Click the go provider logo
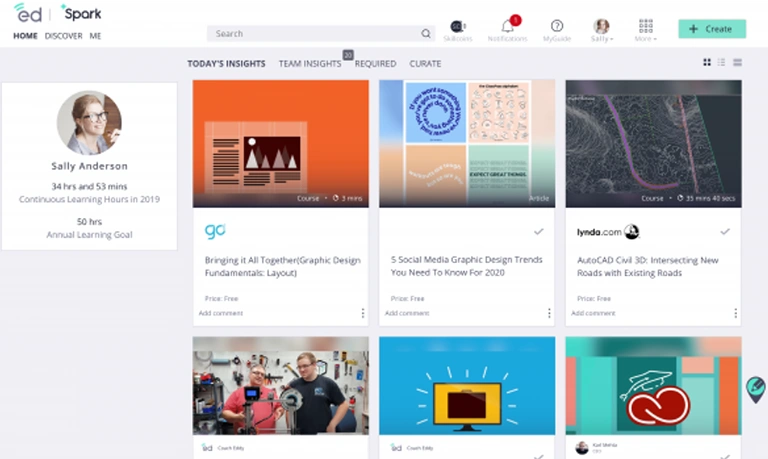The height and width of the screenshot is (459, 768). point(215,231)
